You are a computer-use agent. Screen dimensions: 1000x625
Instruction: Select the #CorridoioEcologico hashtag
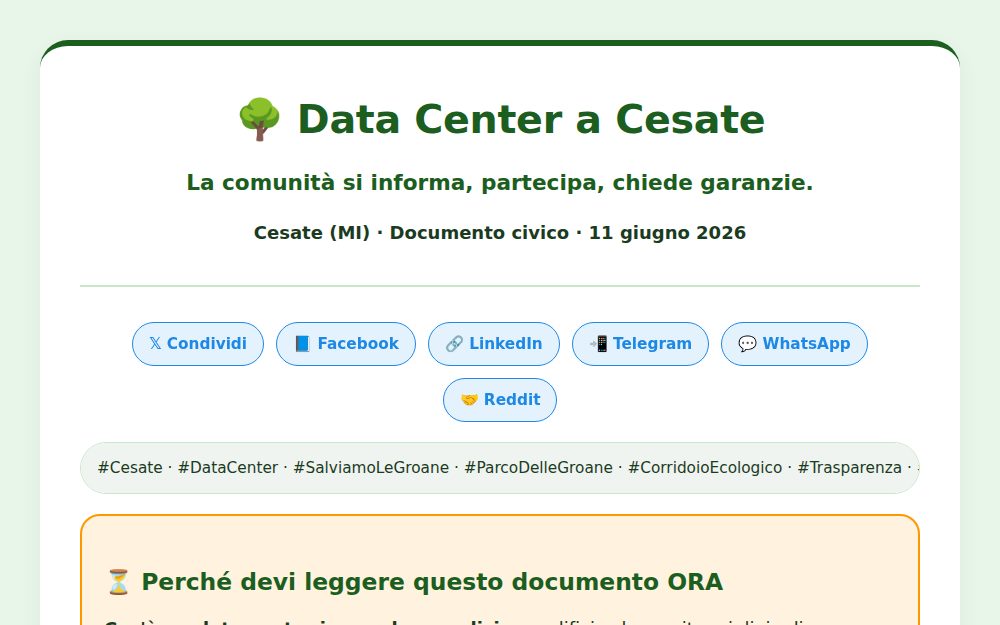pyautogui.click(x=705, y=467)
